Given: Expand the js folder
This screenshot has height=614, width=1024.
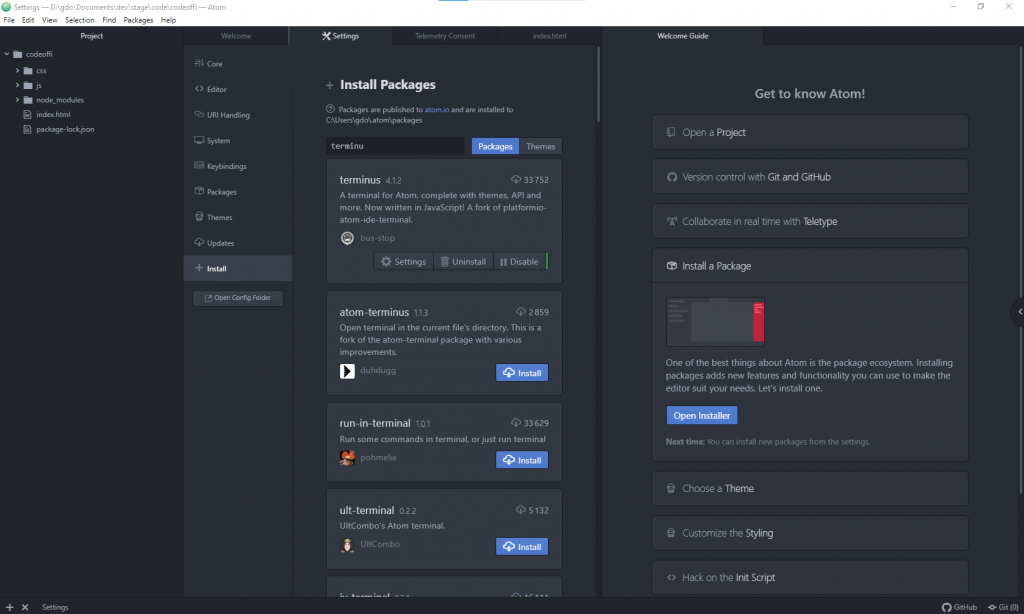Looking at the screenshot, I should tap(17, 86).
